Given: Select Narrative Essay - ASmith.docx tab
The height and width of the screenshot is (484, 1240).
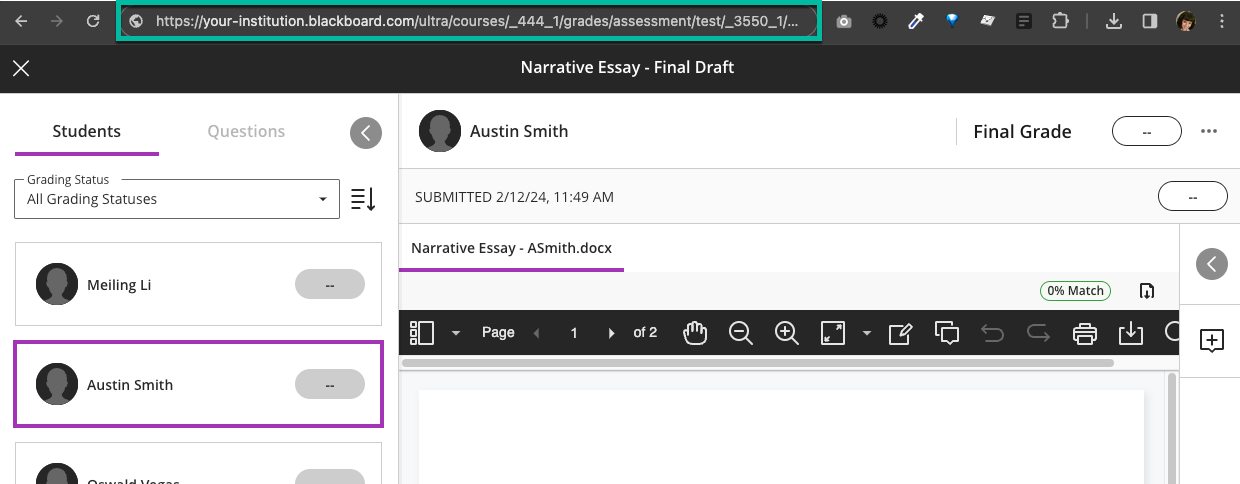Looking at the screenshot, I should coord(511,248).
